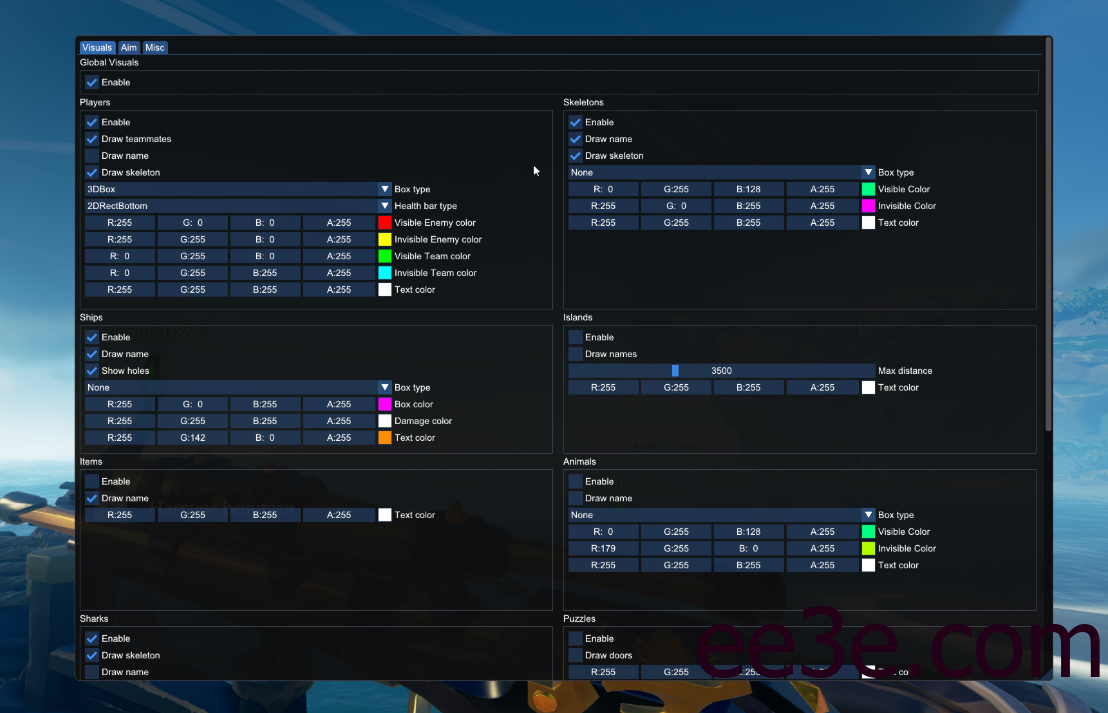The image size is (1108, 713).
Task: Enable Draw name in Players section
Action: (92, 156)
